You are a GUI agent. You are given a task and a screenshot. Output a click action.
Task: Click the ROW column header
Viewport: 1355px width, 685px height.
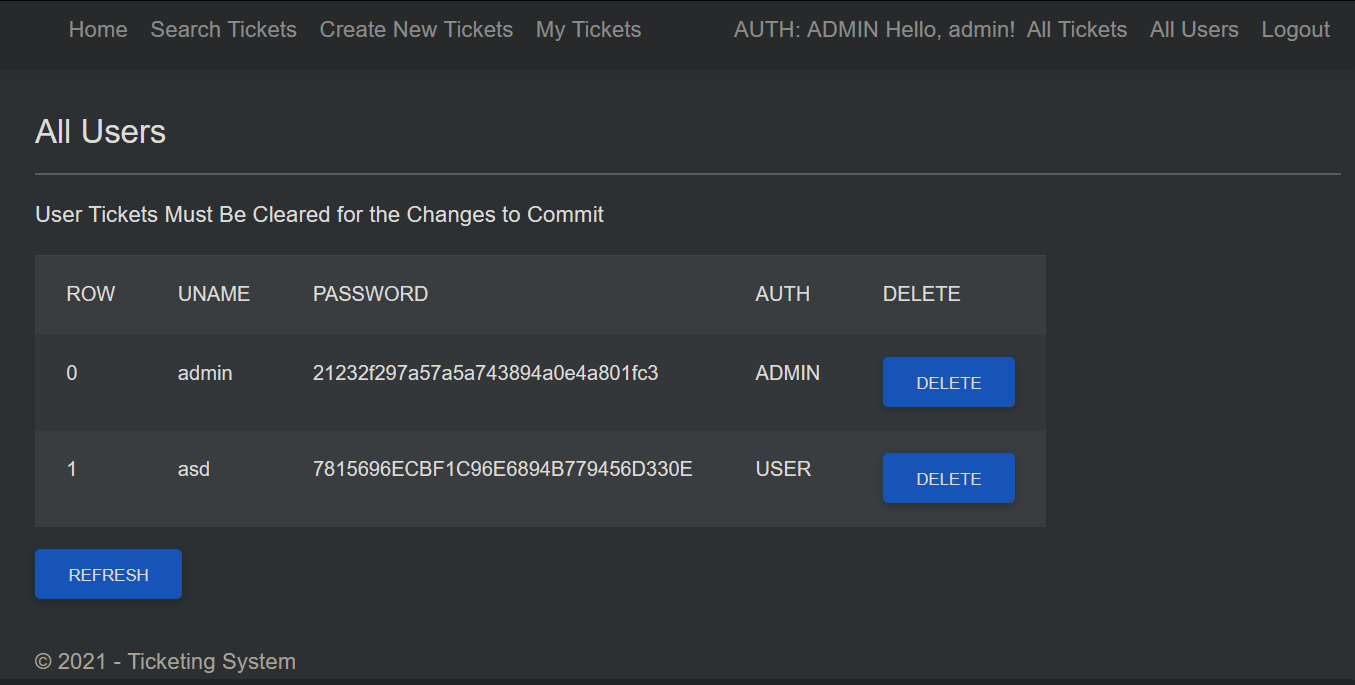90,293
